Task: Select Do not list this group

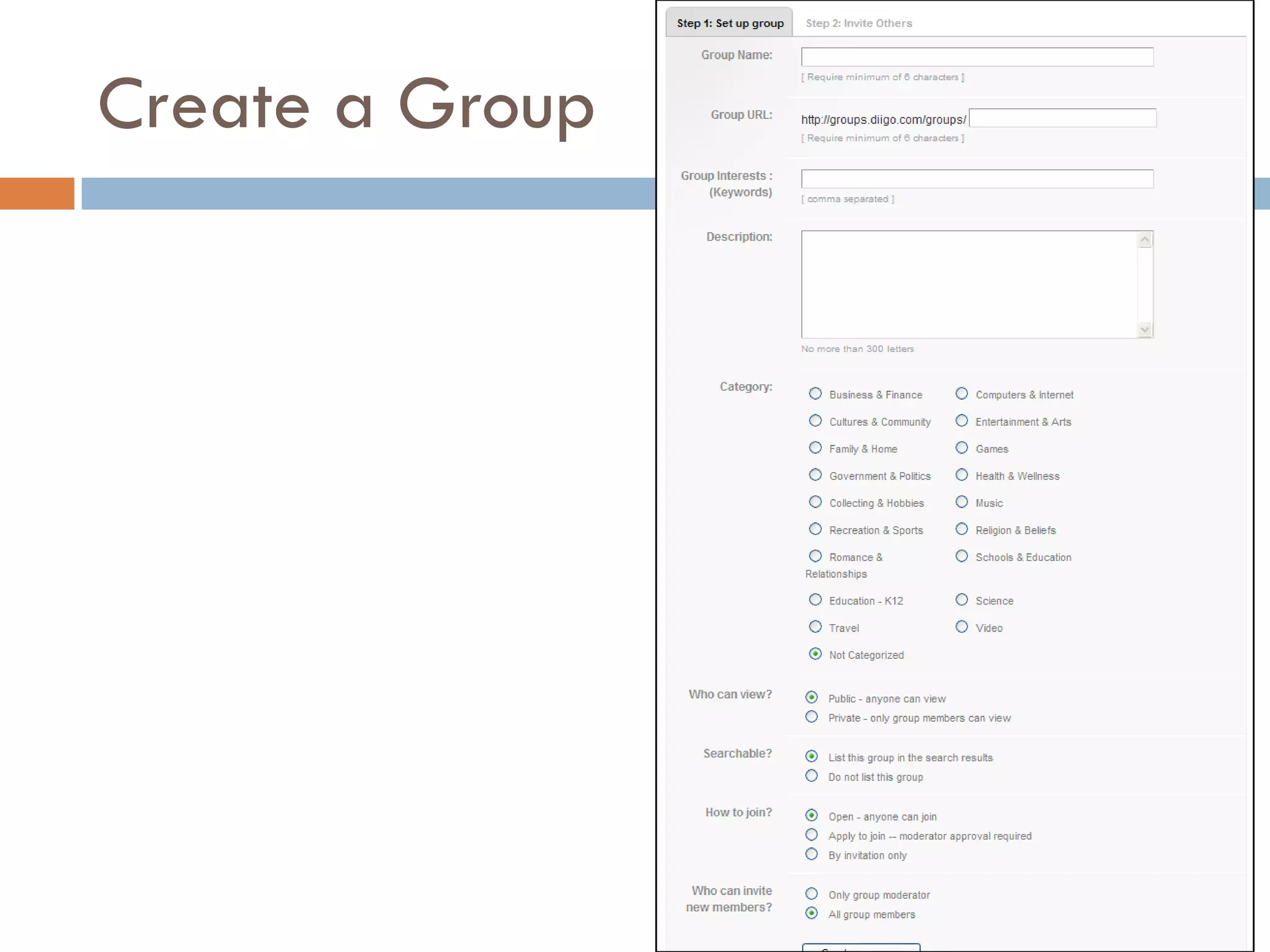Action: pos(812,776)
